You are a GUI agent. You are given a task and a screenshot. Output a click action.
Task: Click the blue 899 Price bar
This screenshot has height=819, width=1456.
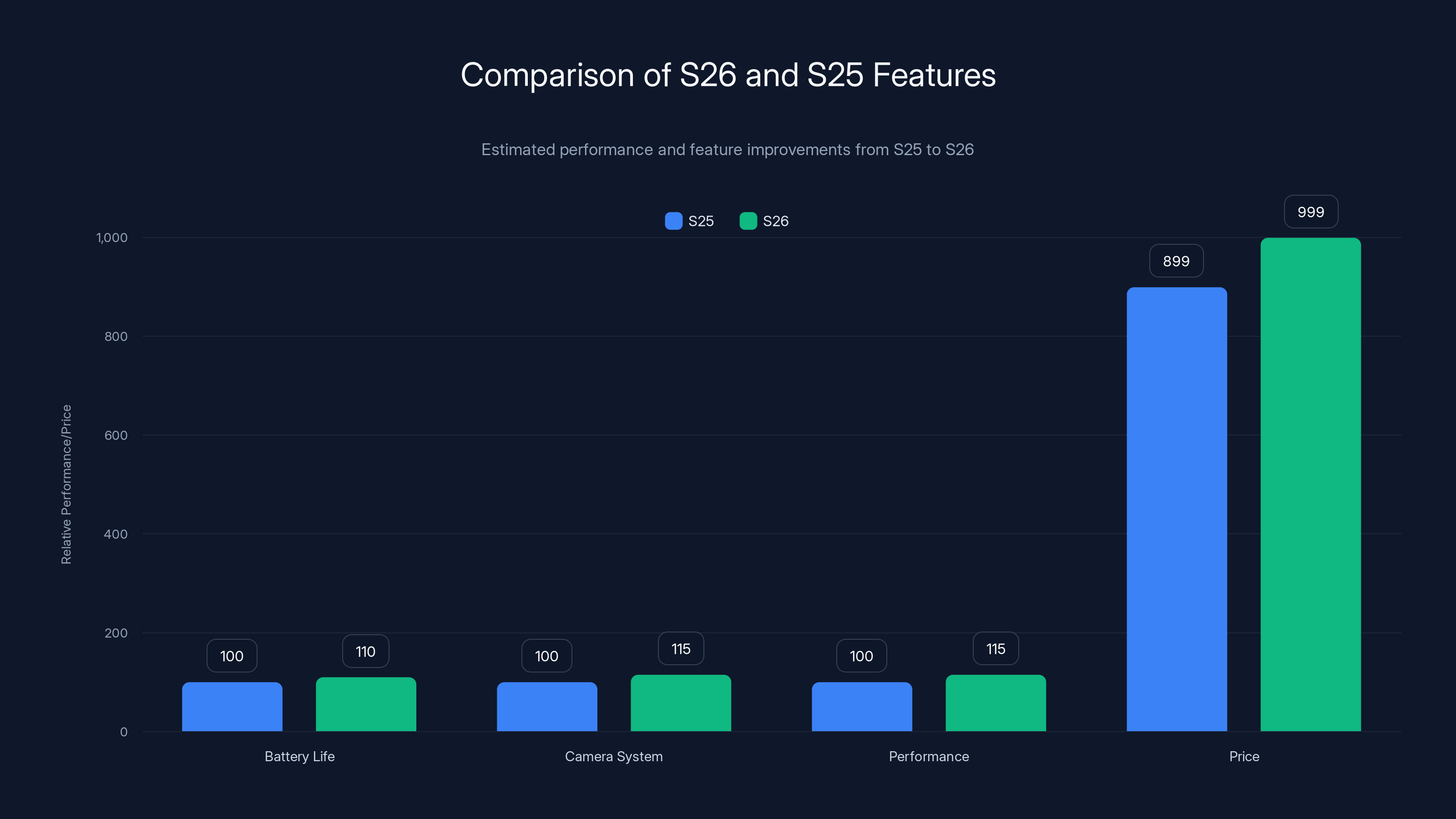[x=1176, y=509]
